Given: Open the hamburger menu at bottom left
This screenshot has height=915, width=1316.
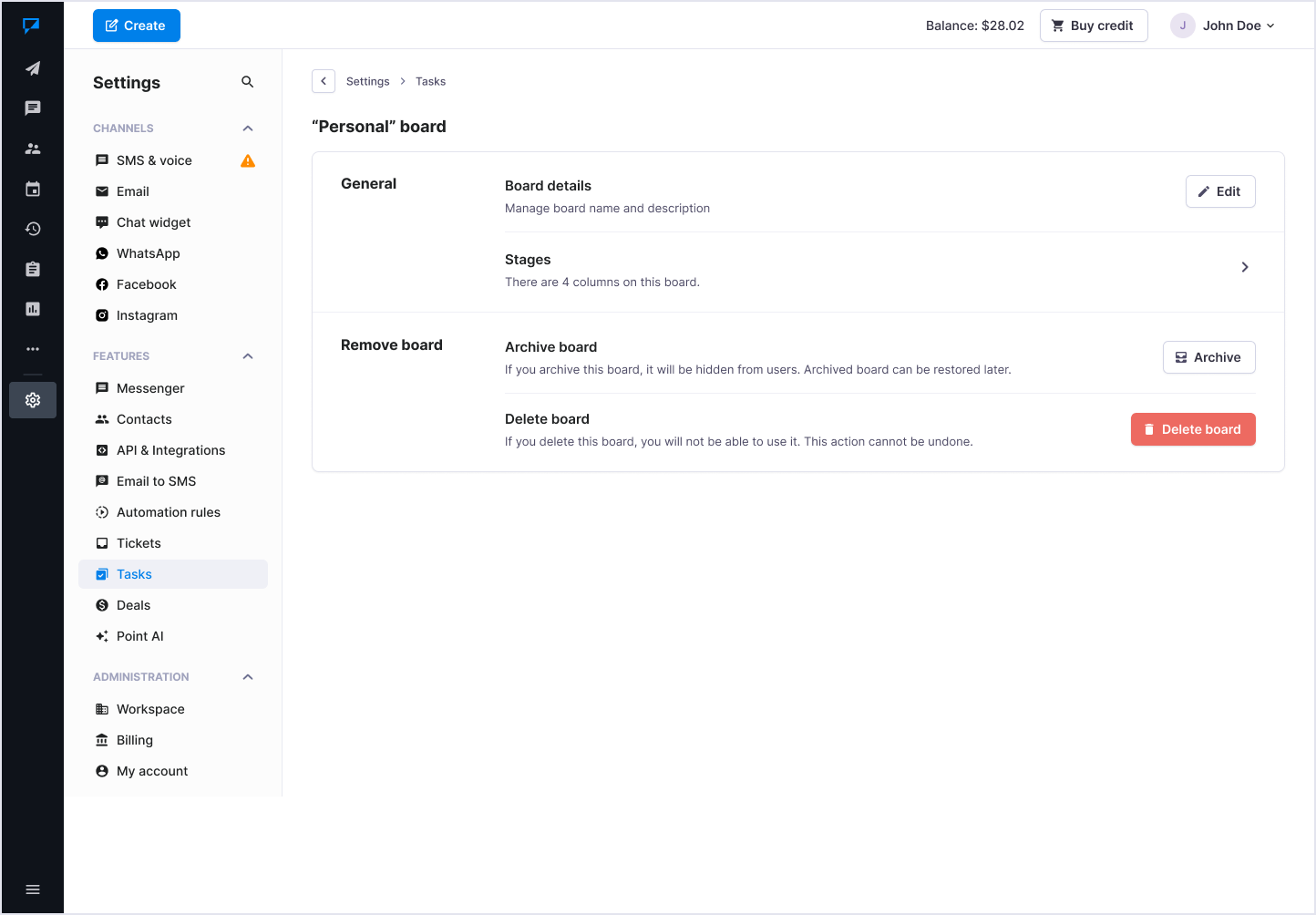Looking at the screenshot, I should tap(33, 889).
